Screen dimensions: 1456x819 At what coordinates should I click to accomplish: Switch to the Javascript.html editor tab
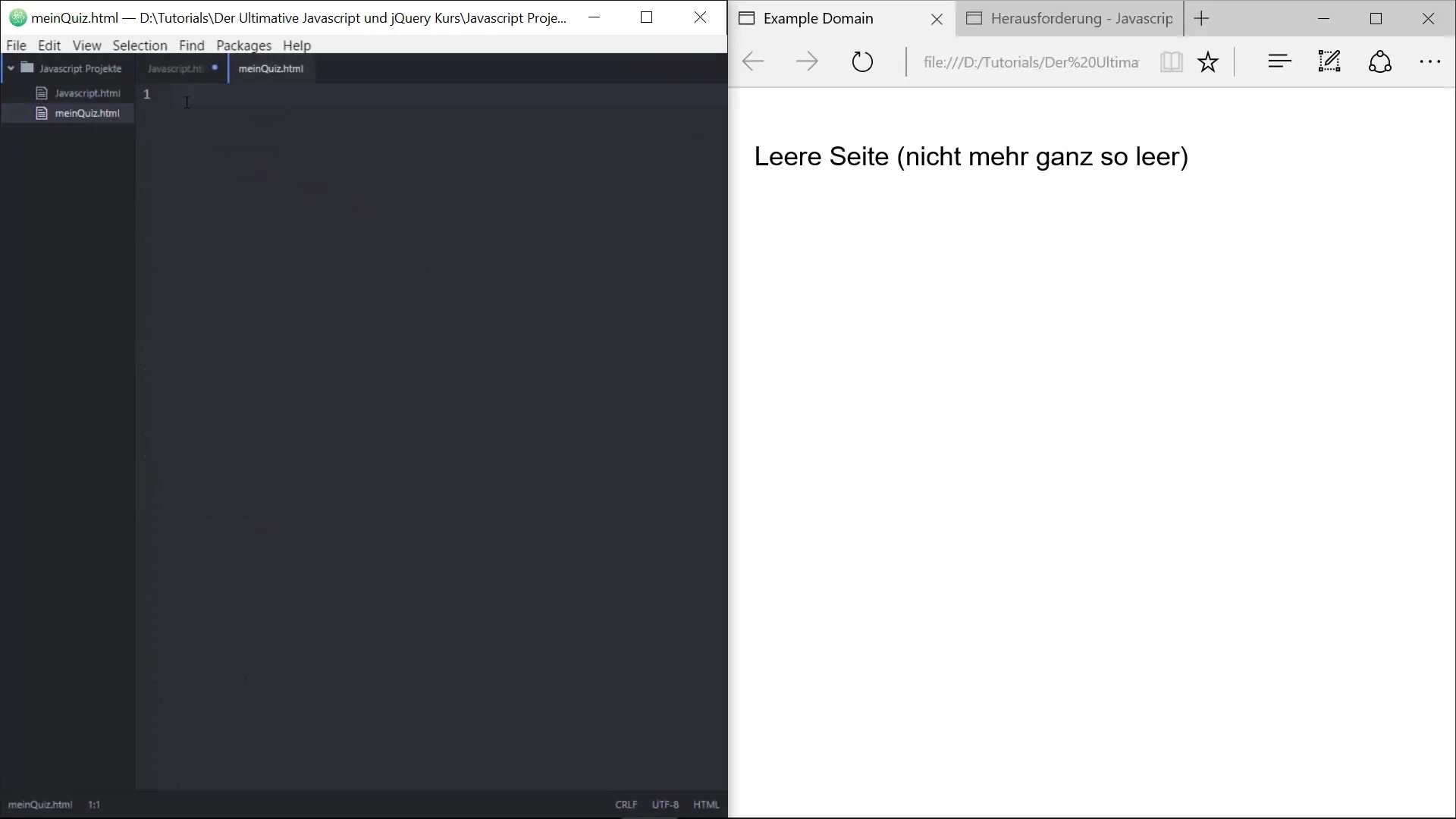pyautogui.click(x=176, y=68)
